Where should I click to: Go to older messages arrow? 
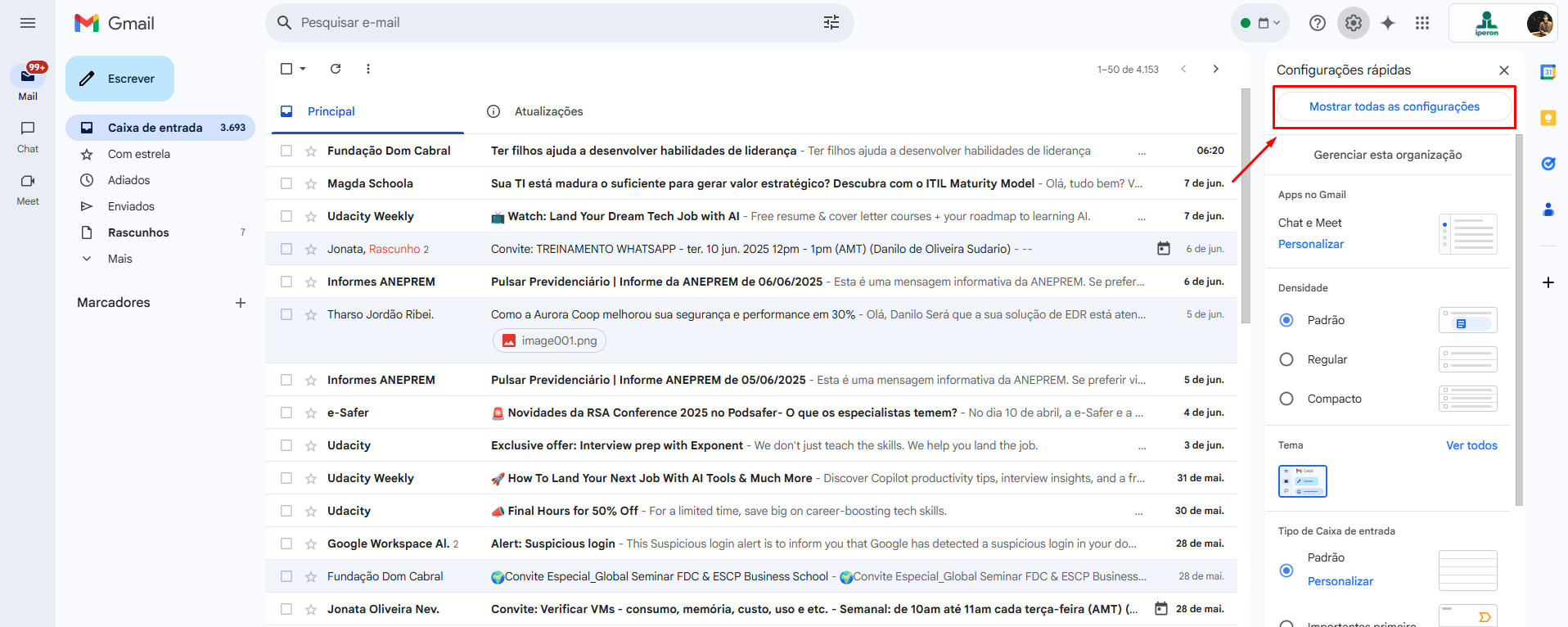(x=1216, y=69)
